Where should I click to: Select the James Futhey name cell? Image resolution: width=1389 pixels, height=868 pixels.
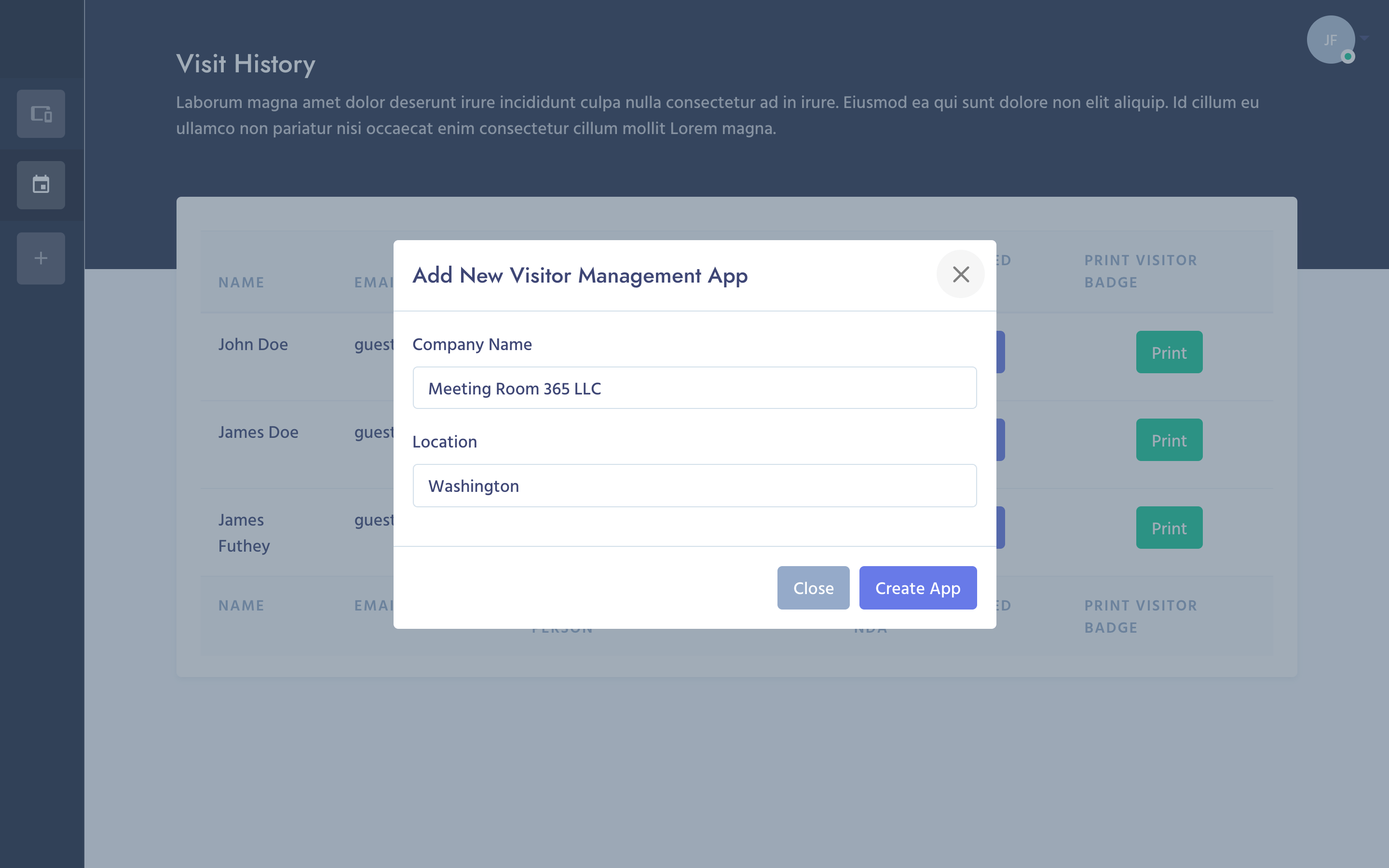click(244, 533)
